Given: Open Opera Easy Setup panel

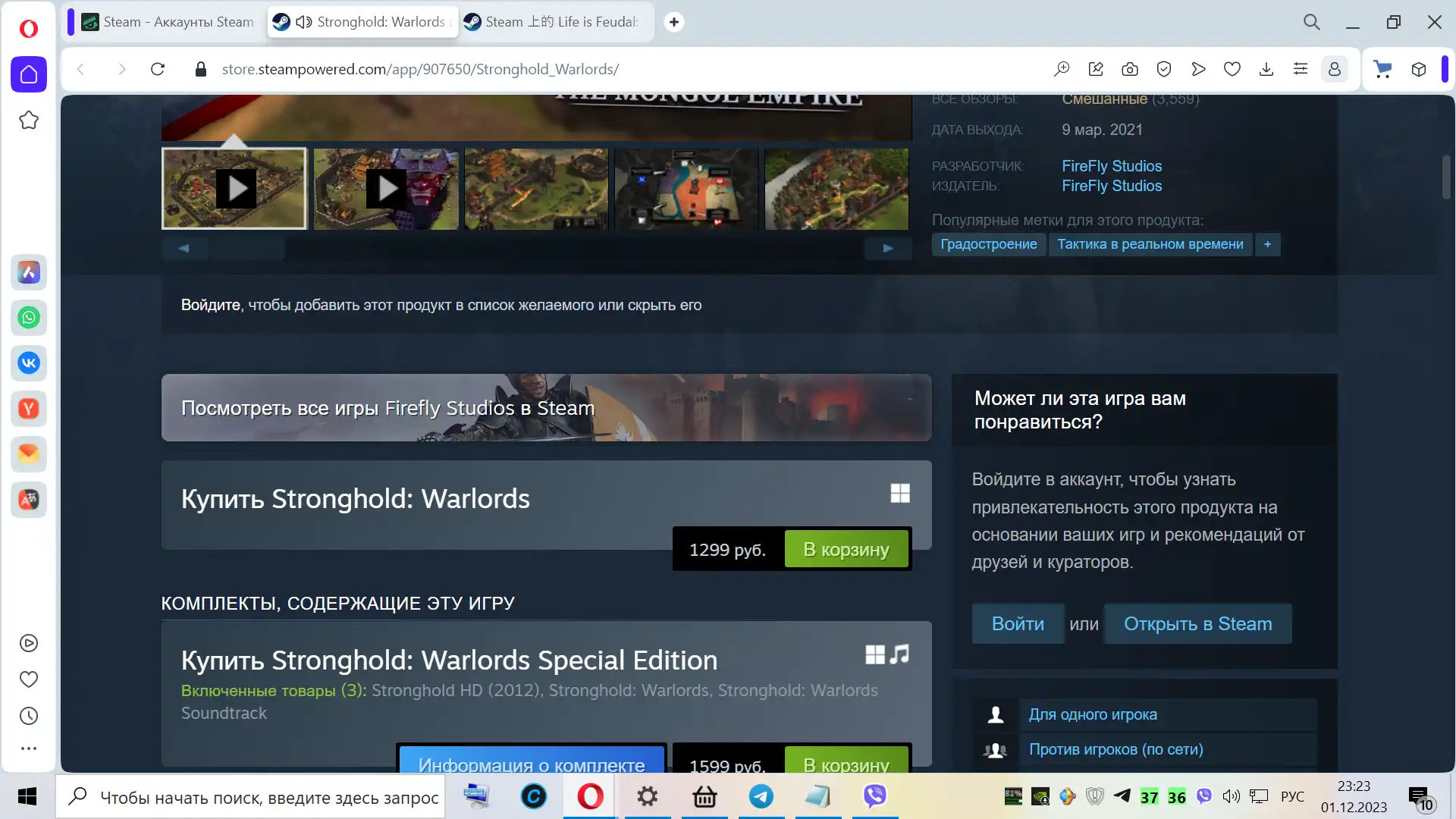Looking at the screenshot, I should [1301, 69].
